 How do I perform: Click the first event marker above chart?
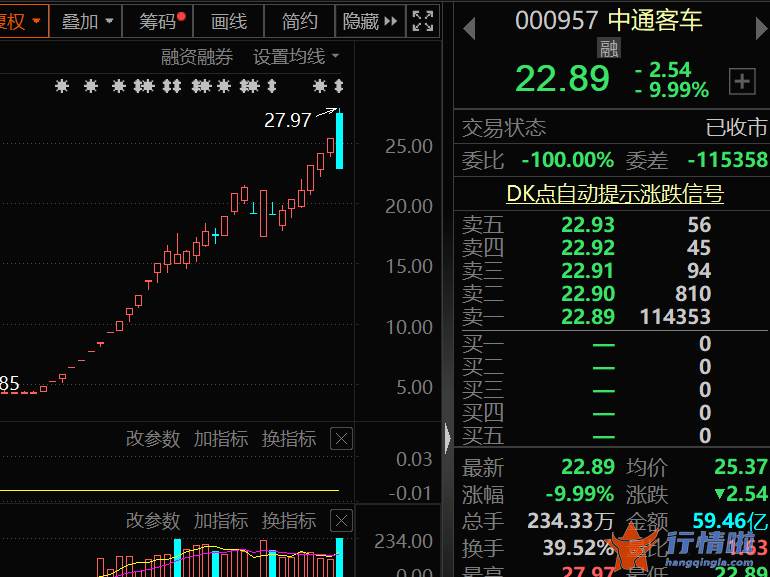point(61,86)
